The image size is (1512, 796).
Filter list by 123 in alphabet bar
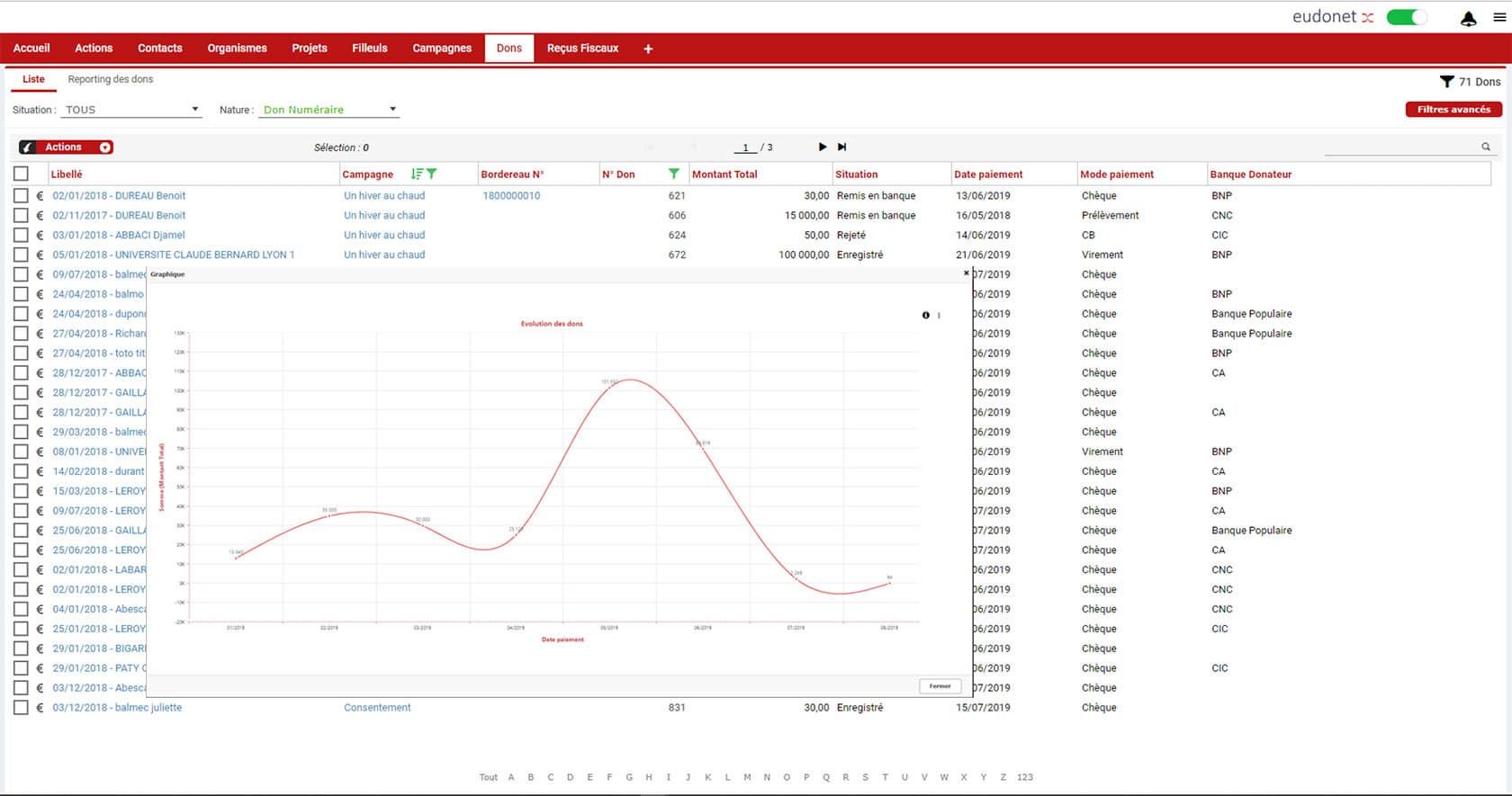tap(1025, 777)
